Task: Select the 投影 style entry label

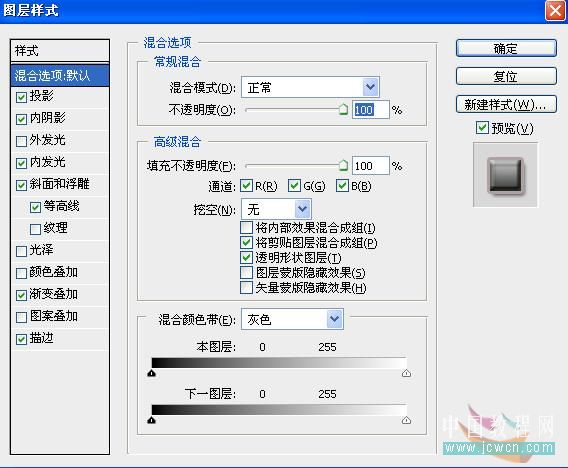Action: tap(41, 96)
